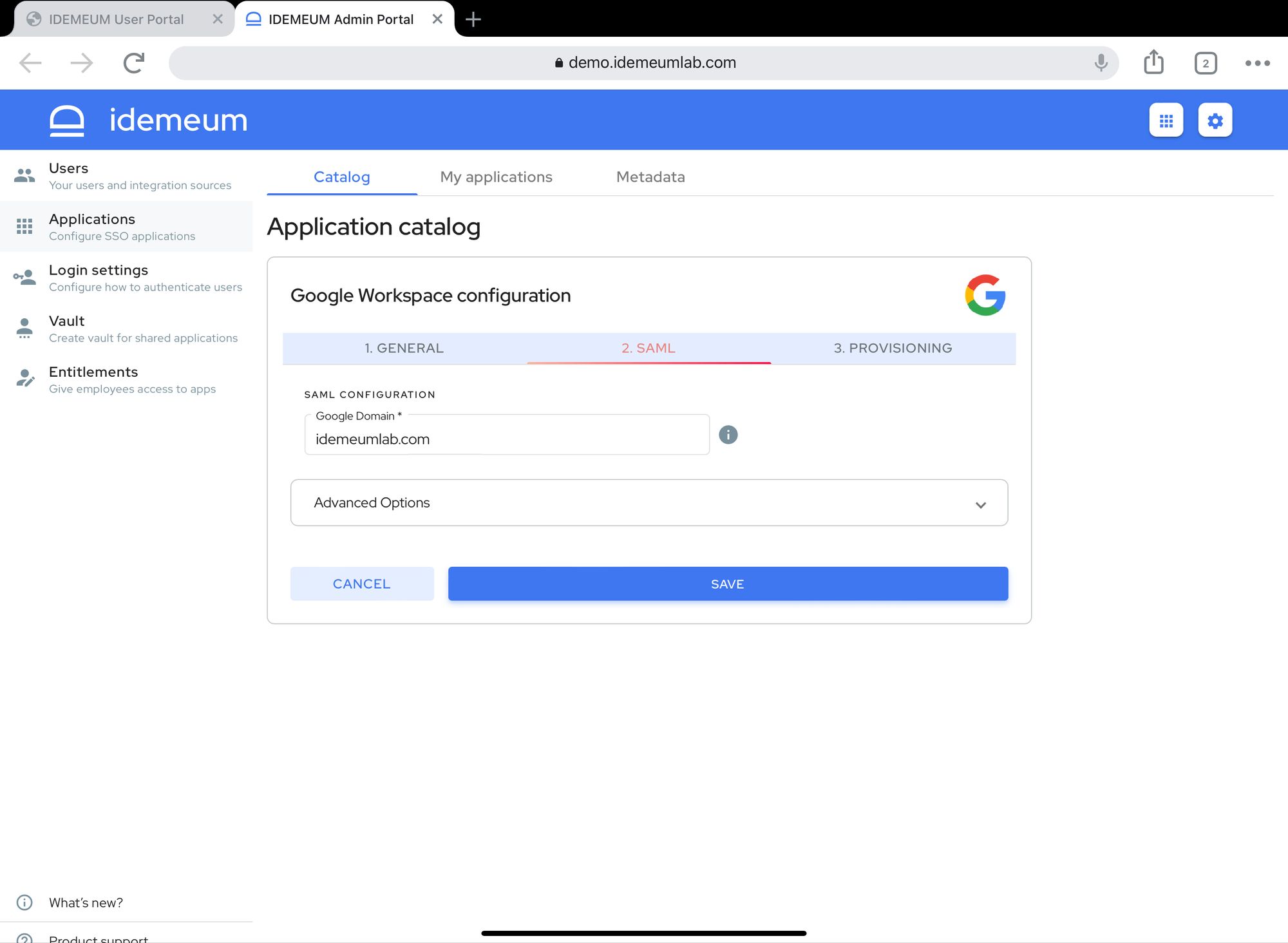Viewport: 1288px width, 943px height.
Task: Click the Advanced Options chevron arrow
Action: click(981, 505)
